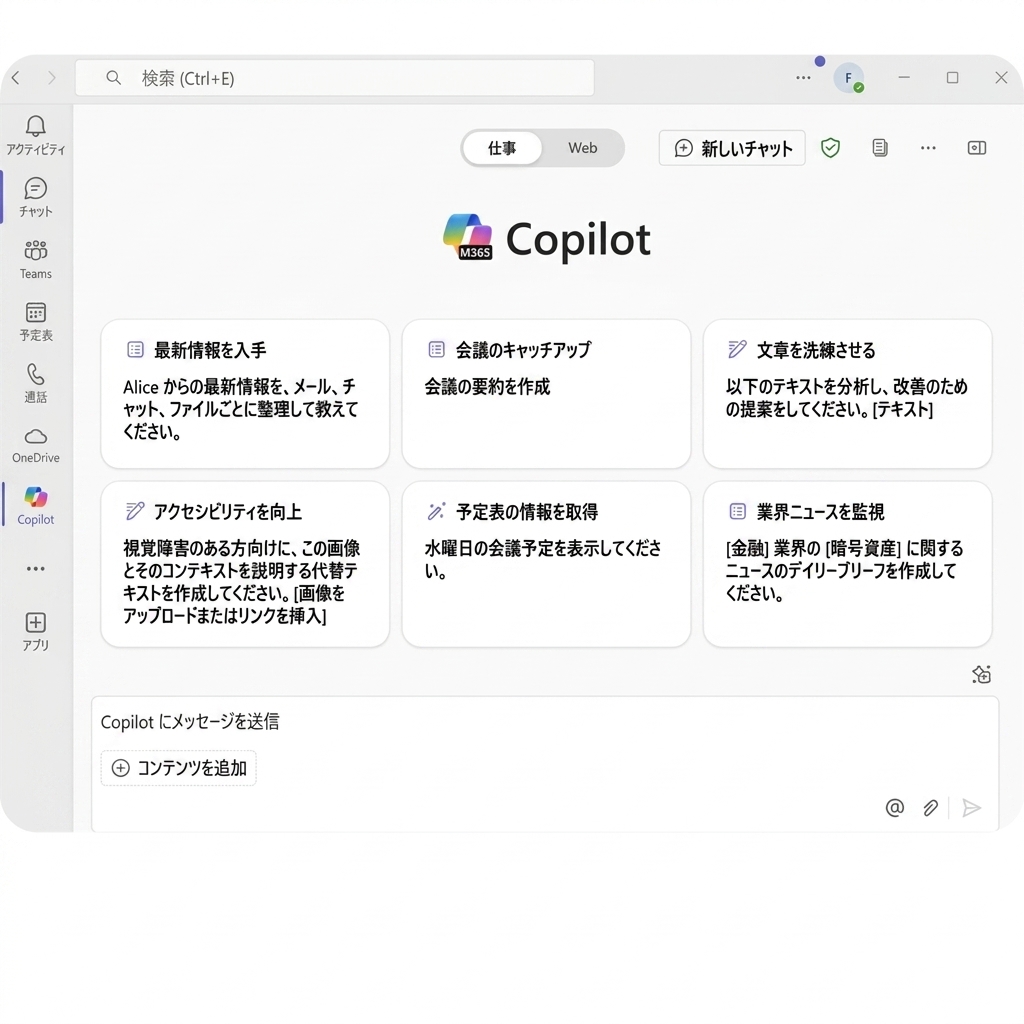
Task: Click コンテンツを追加 button
Action: tap(178, 768)
